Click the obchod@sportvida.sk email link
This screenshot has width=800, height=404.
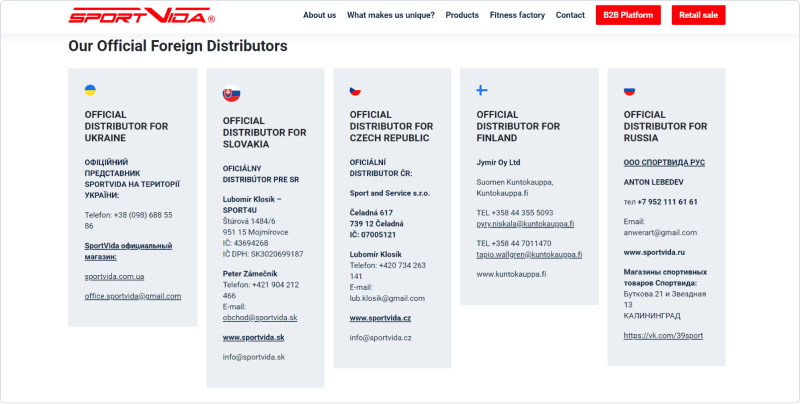point(259,317)
